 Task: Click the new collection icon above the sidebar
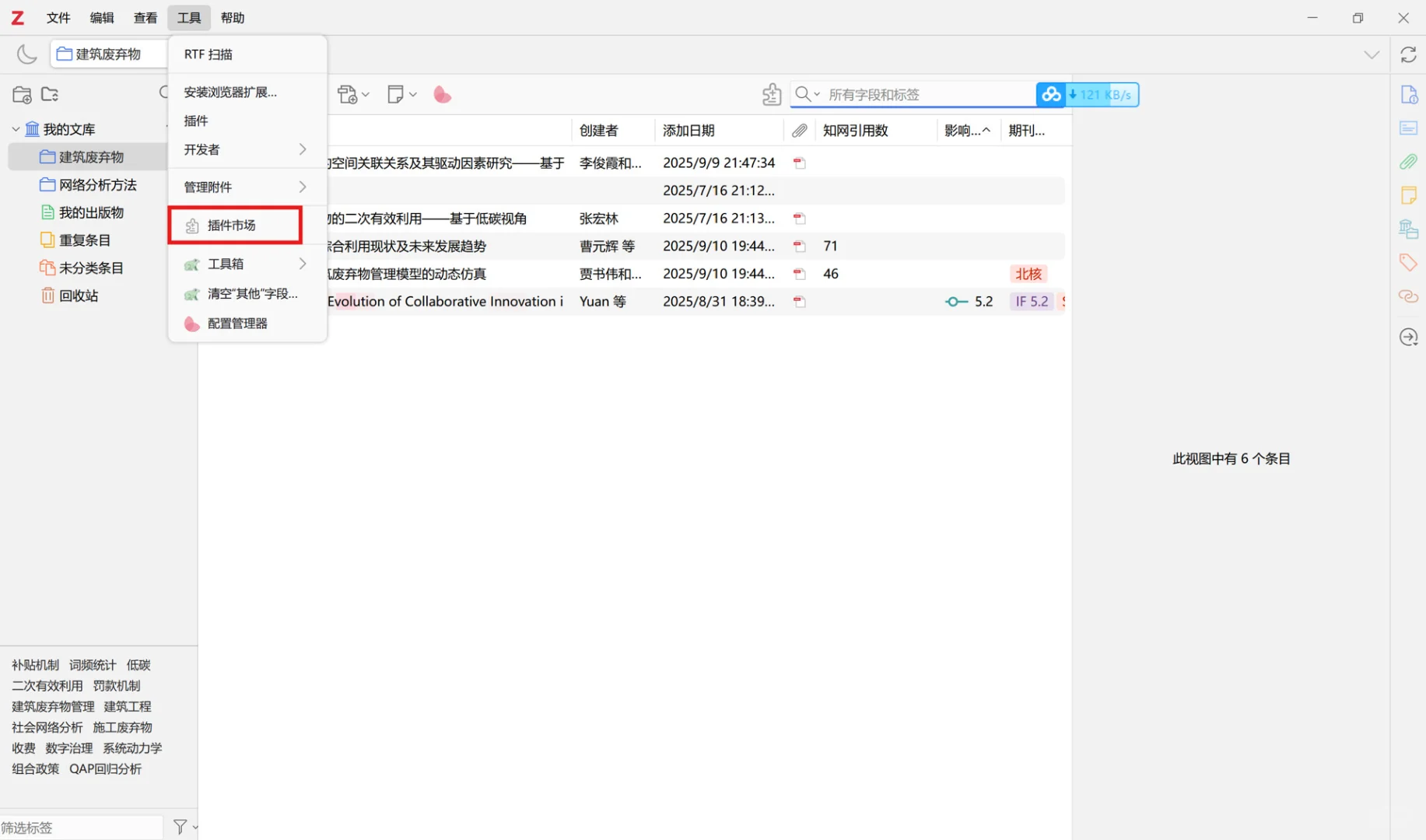21,94
